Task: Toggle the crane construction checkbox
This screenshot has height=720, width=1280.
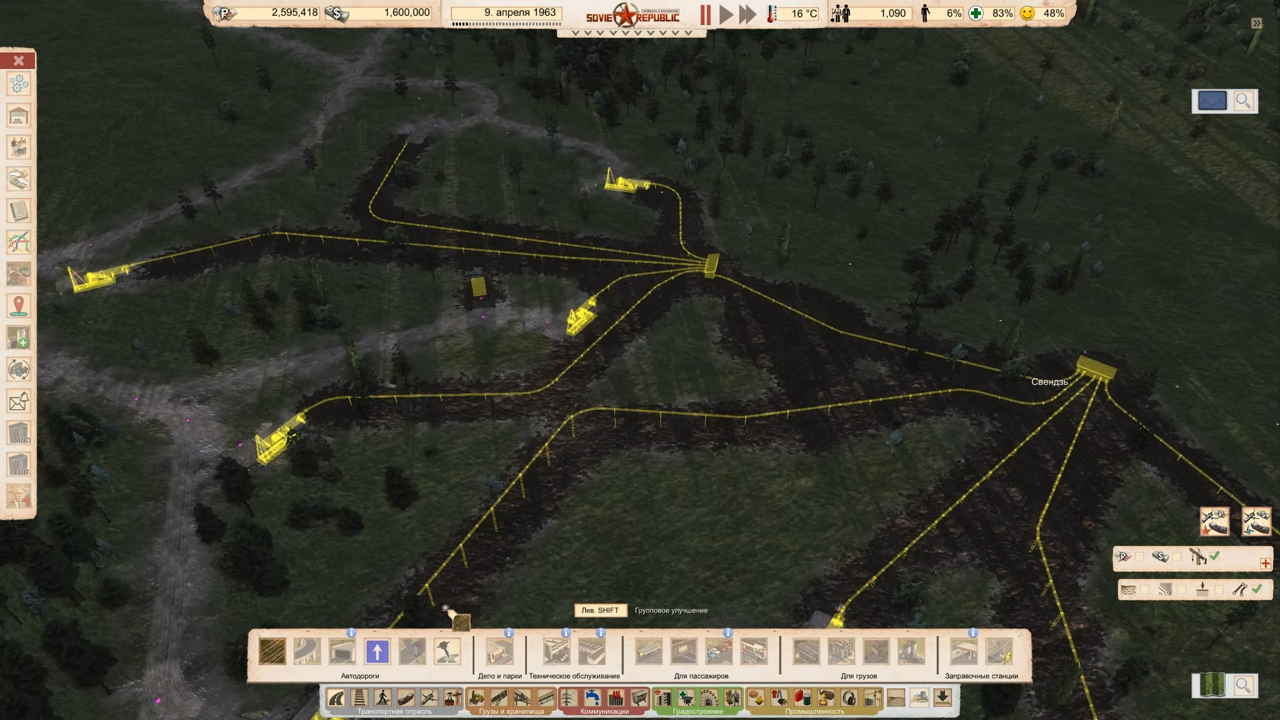Action: pos(1215,557)
